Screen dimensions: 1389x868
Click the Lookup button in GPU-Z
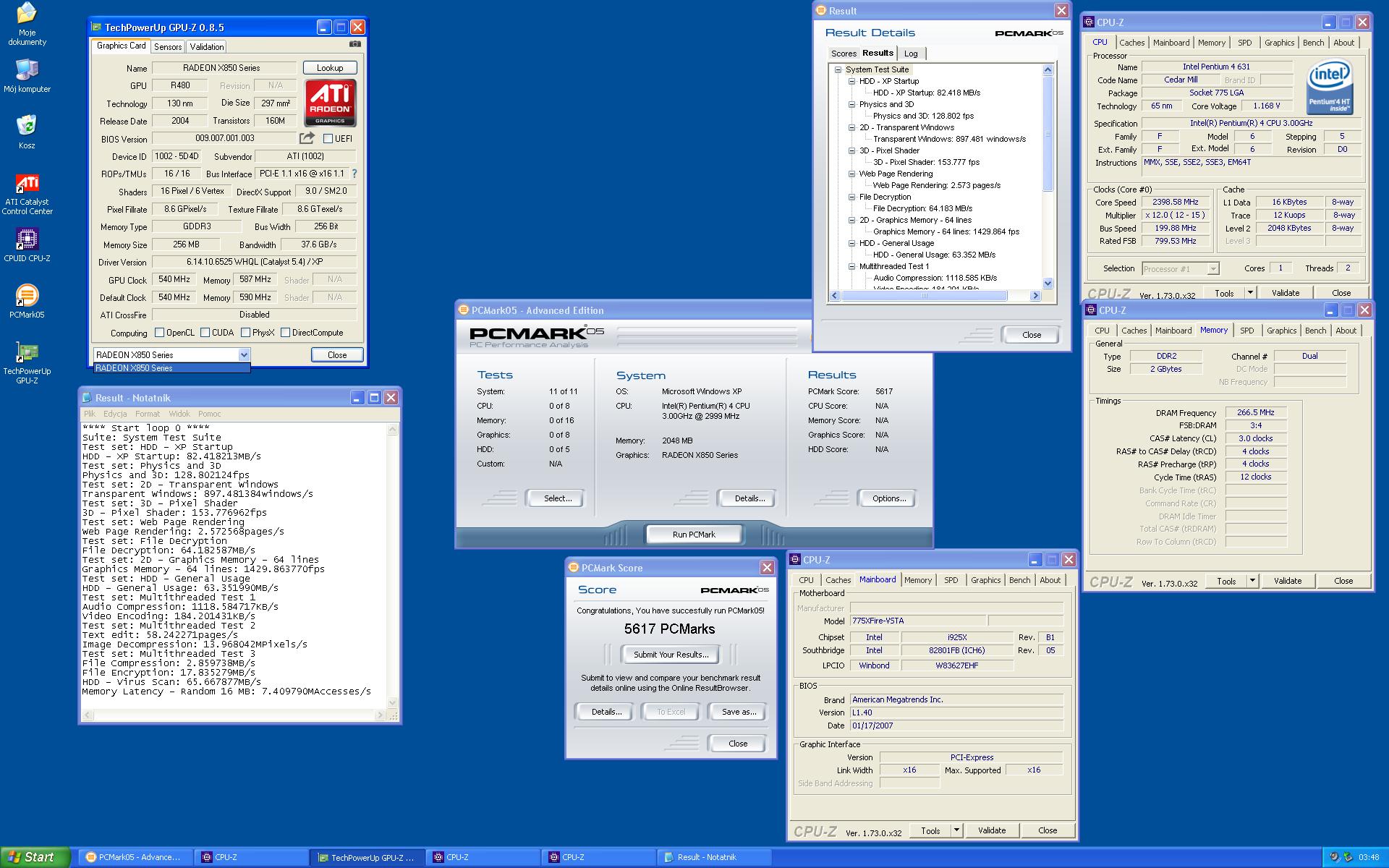[330, 68]
